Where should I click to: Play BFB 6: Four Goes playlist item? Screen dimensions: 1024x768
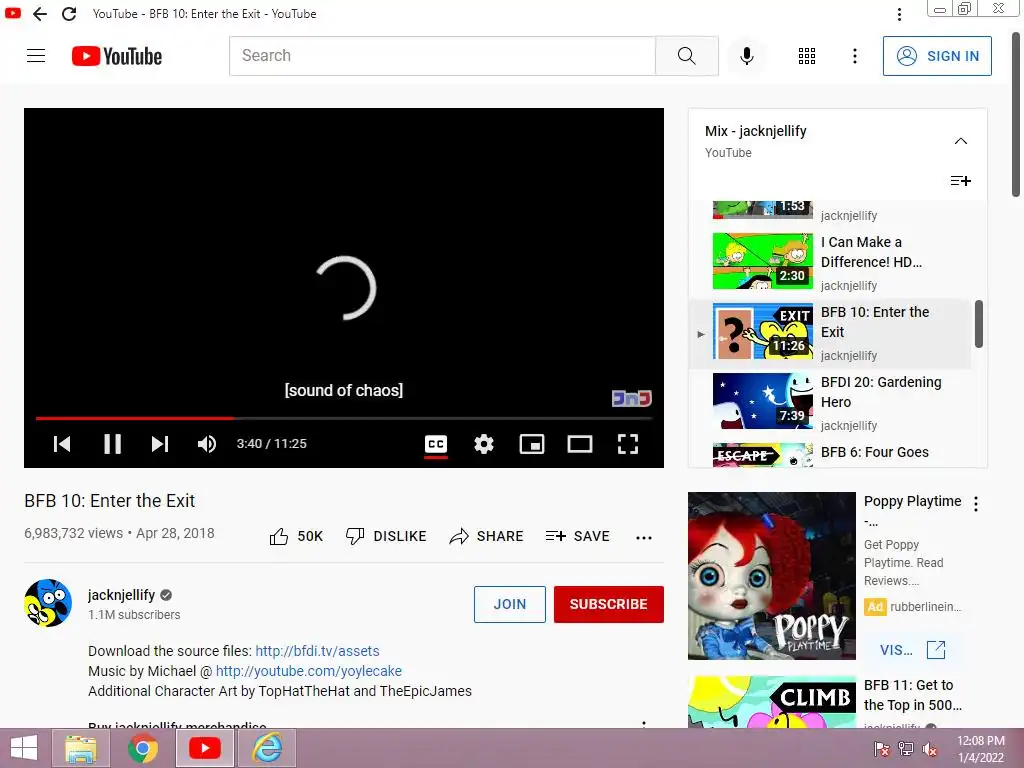tap(829, 454)
